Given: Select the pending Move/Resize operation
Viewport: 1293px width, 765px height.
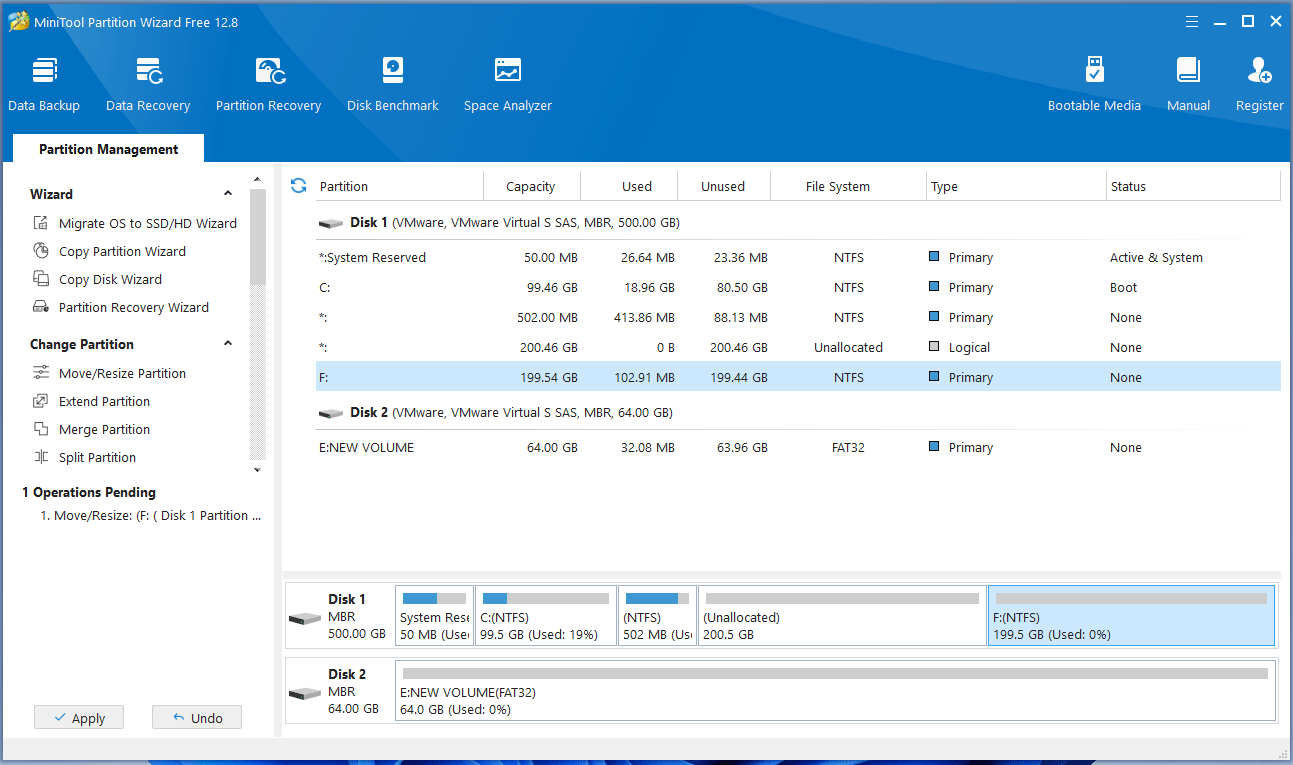Looking at the screenshot, I should 150,516.
